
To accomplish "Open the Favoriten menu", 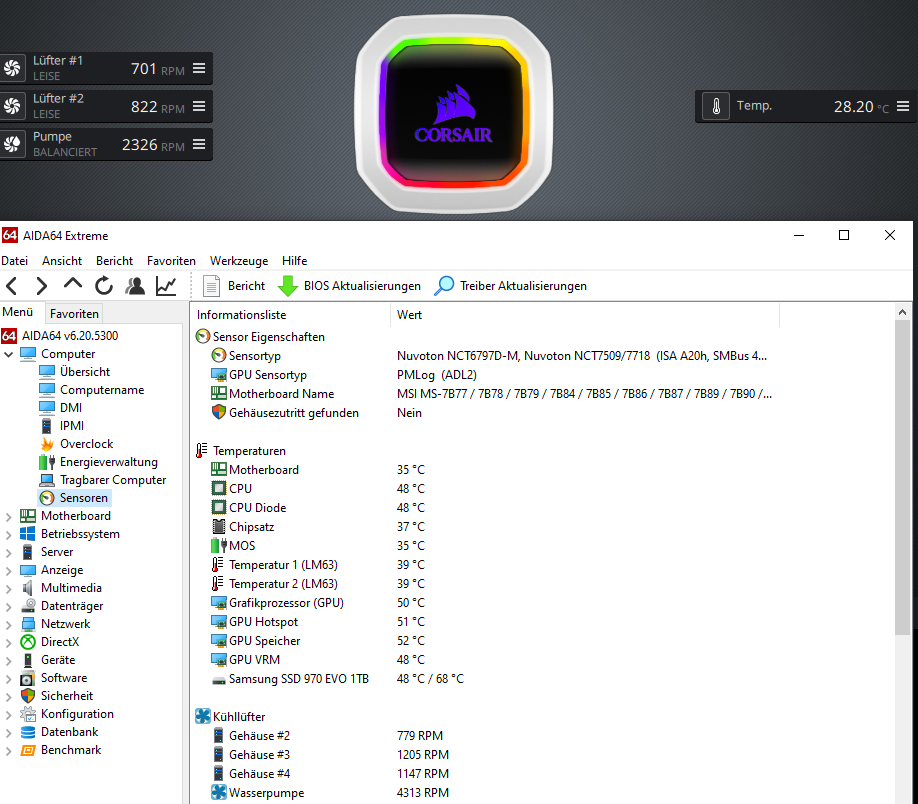I will point(171,261).
